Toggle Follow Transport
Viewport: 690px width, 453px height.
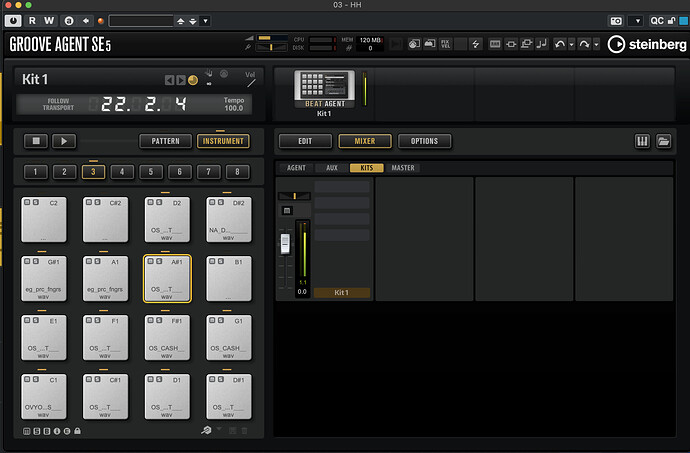pyautogui.click(x=58, y=104)
